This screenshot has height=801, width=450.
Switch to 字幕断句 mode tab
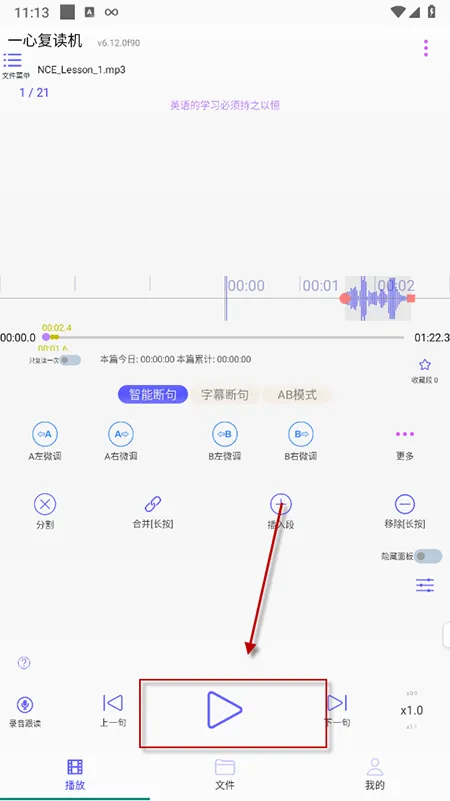(225, 395)
